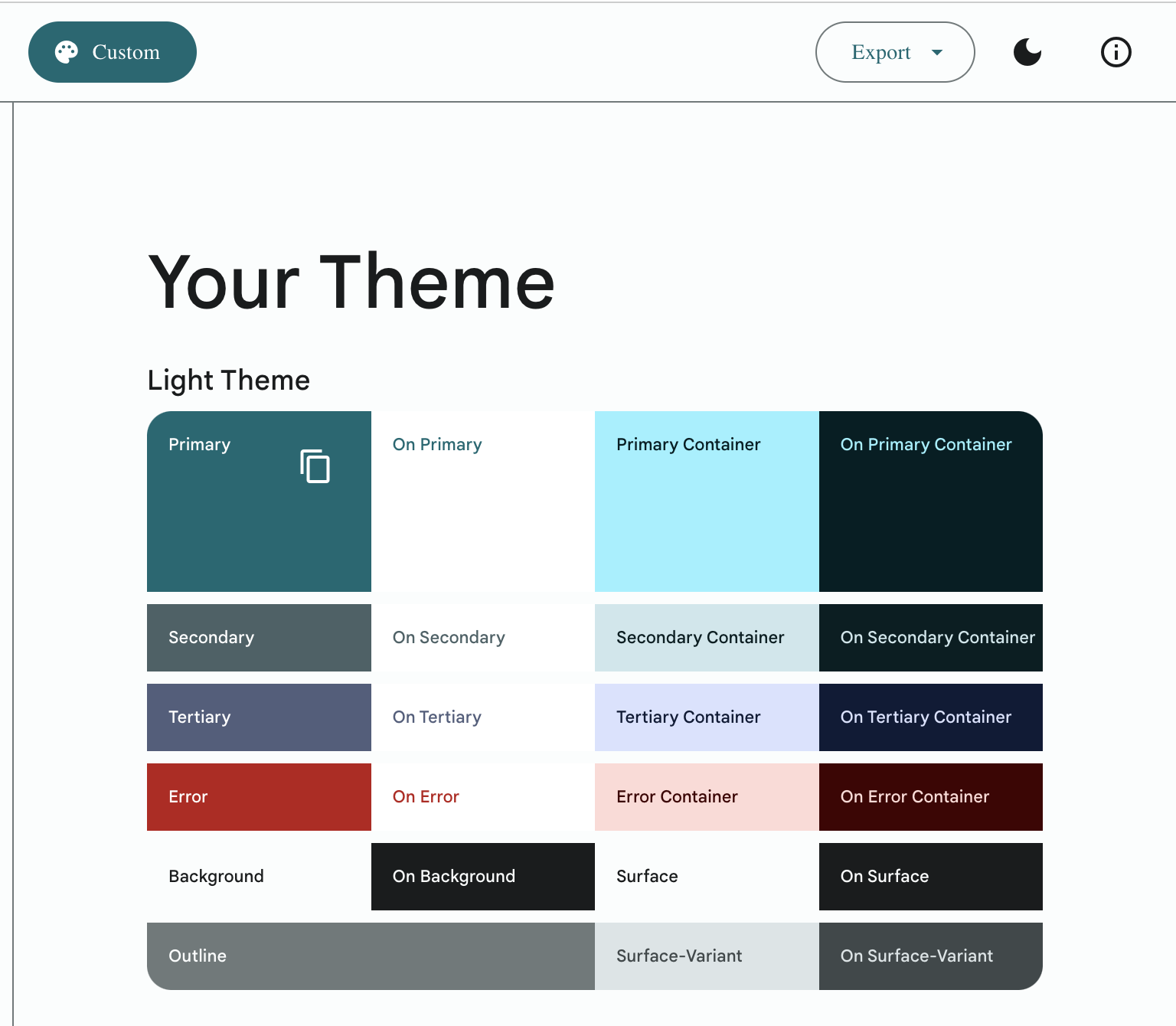Click the Outline color swatch
Screen dimensions: 1176x1026
370,956
